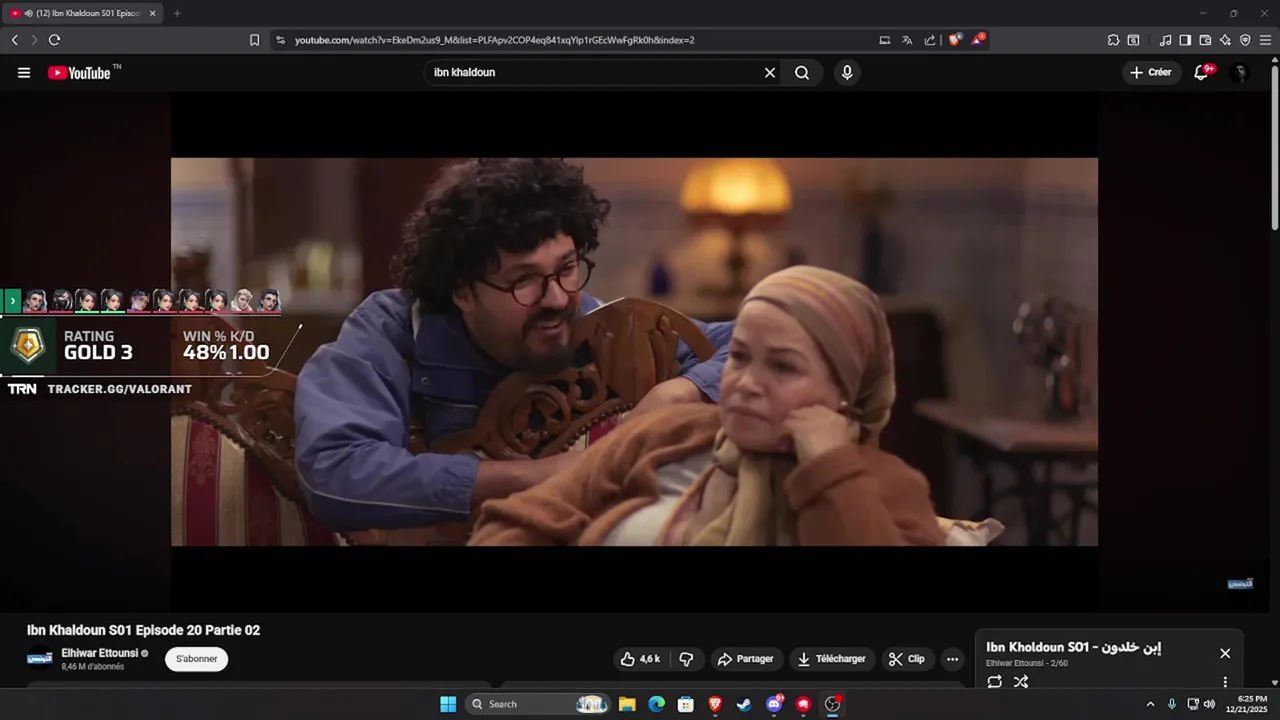
Task: Open picture-in-picture icon in the address bar
Action: pyautogui.click(x=885, y=40)
